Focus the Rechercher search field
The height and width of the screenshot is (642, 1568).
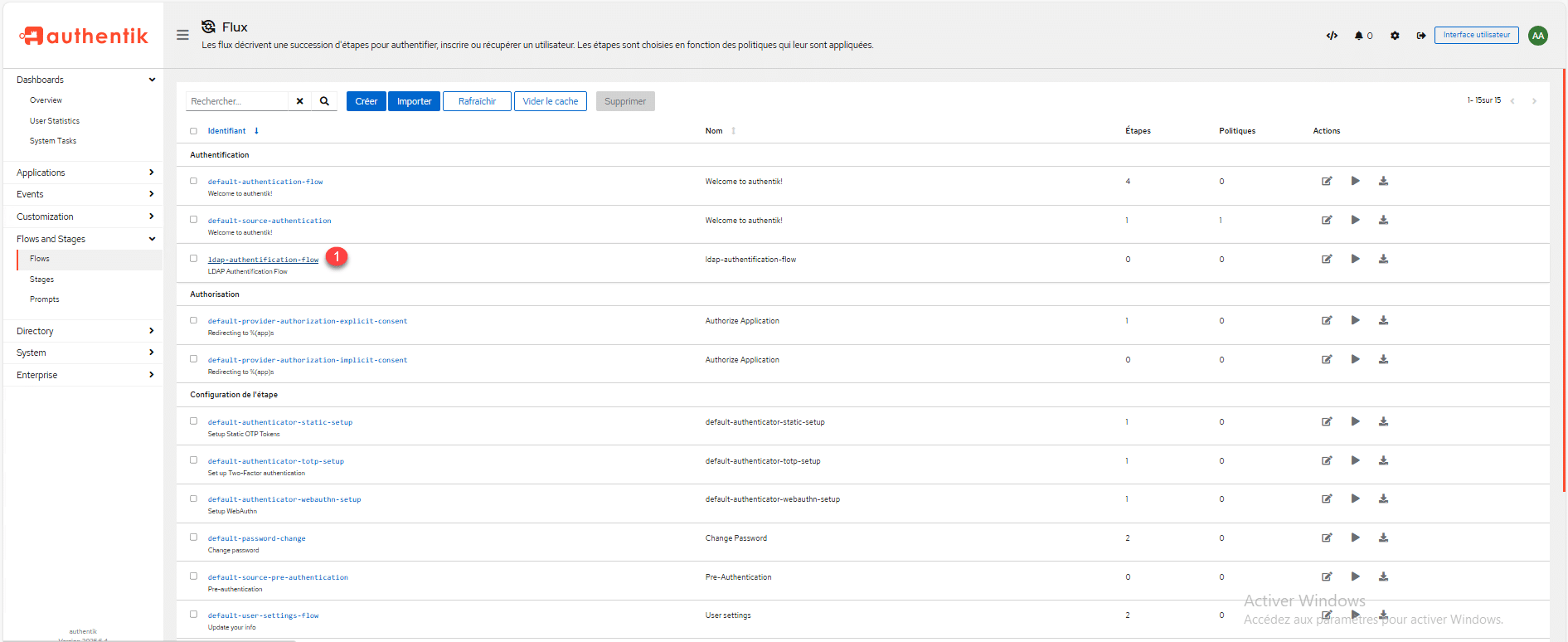click(x=236, y=101)
